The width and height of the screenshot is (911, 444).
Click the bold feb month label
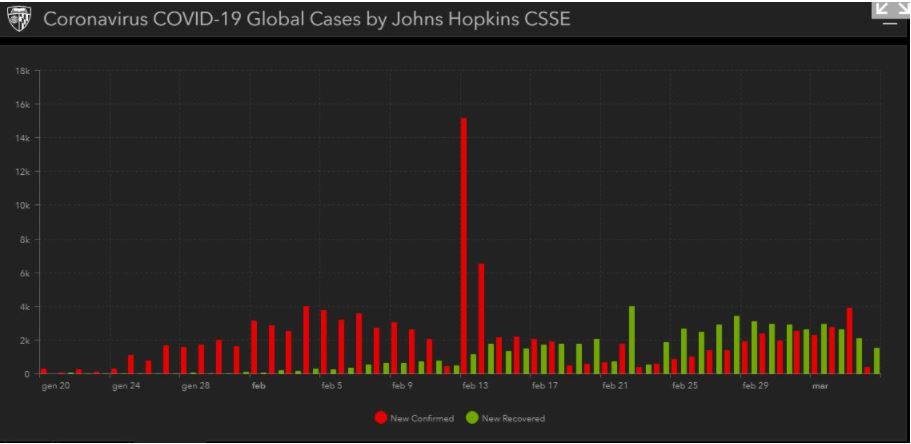(259, 385)
